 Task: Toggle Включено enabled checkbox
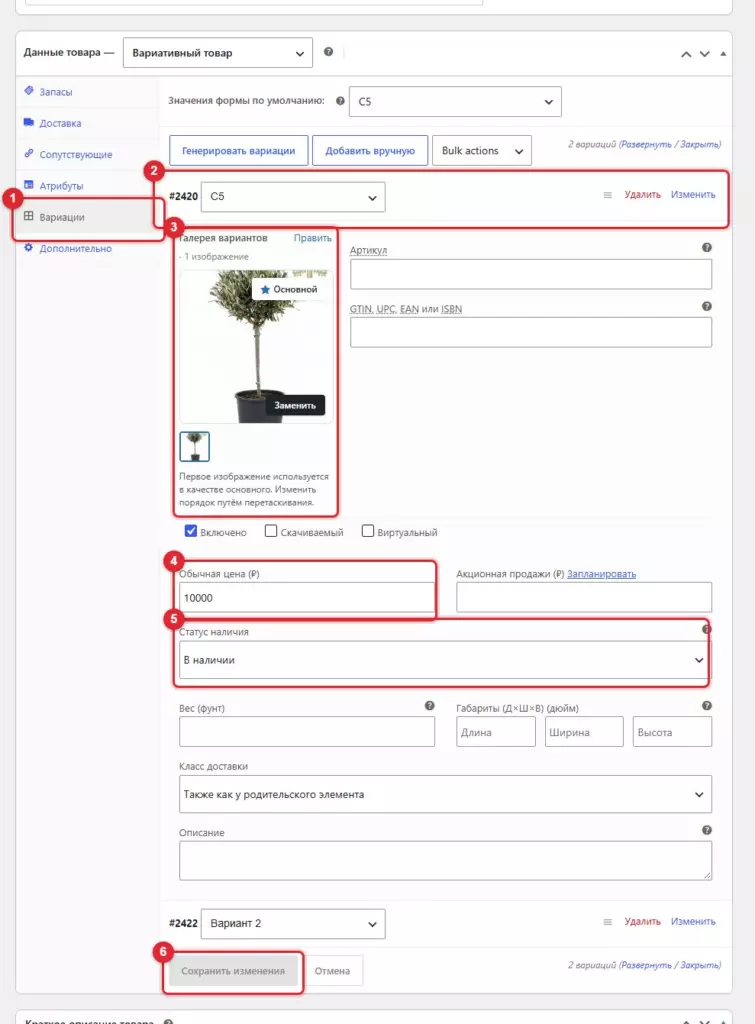pos(191,531)
